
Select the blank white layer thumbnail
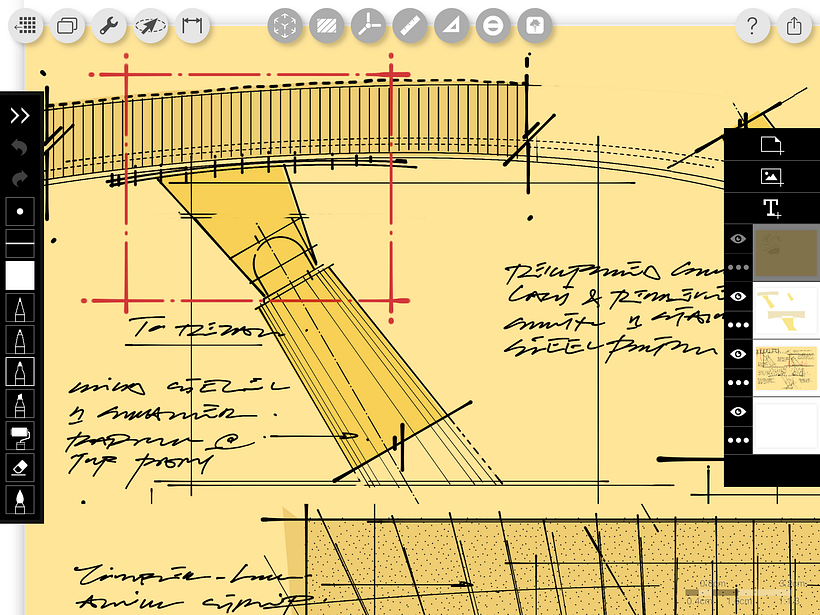coord(786,426)
